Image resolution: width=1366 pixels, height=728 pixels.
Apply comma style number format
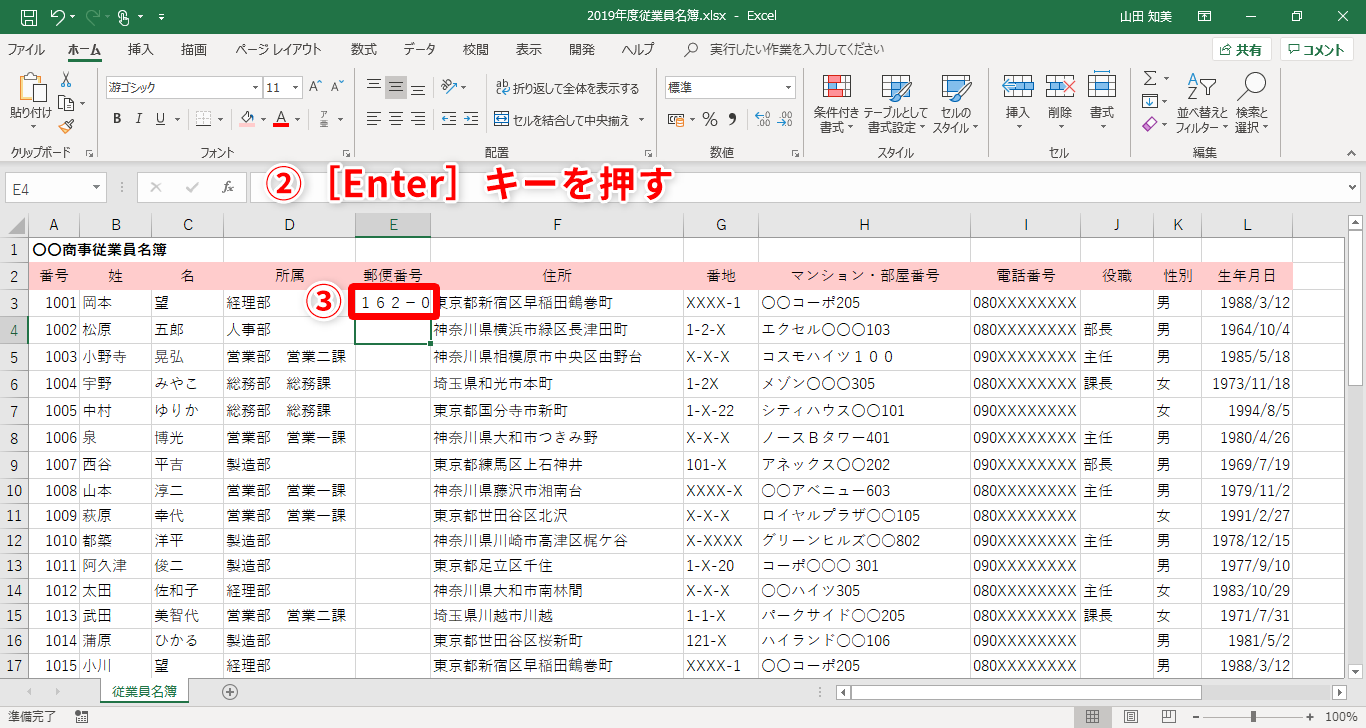tap(732, 119)
